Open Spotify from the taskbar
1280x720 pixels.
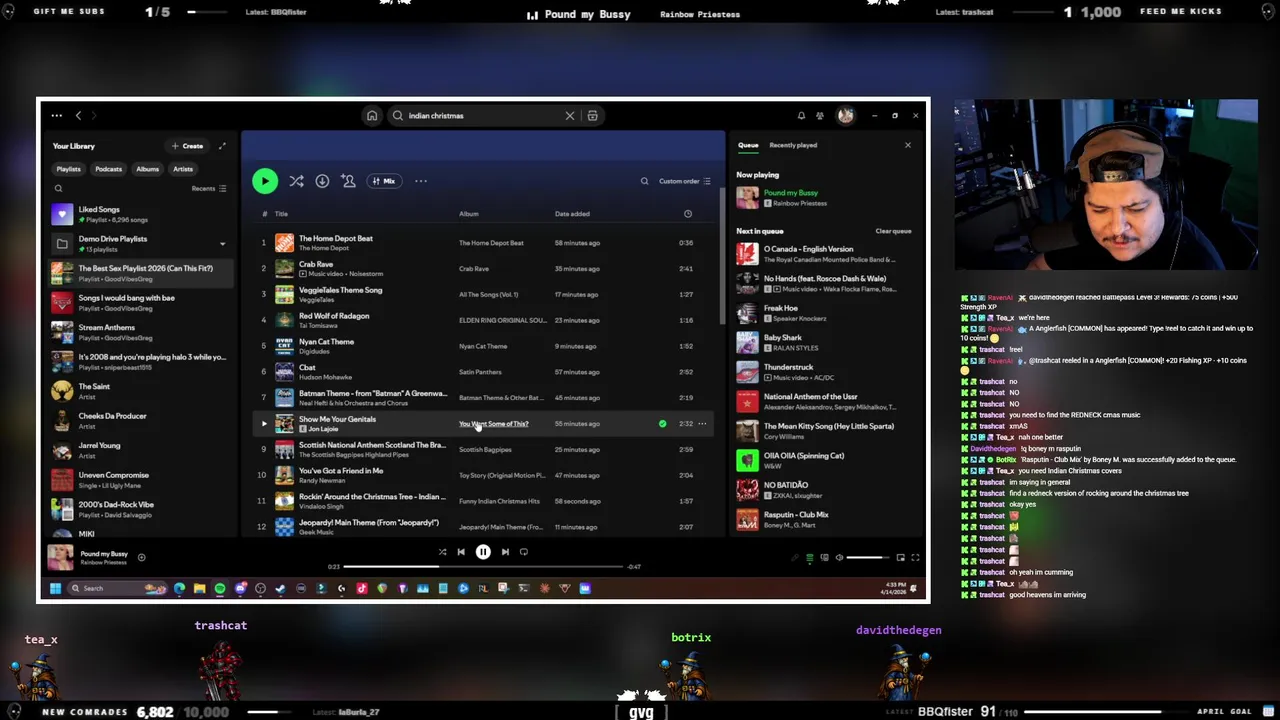click(x=220, y=588)
